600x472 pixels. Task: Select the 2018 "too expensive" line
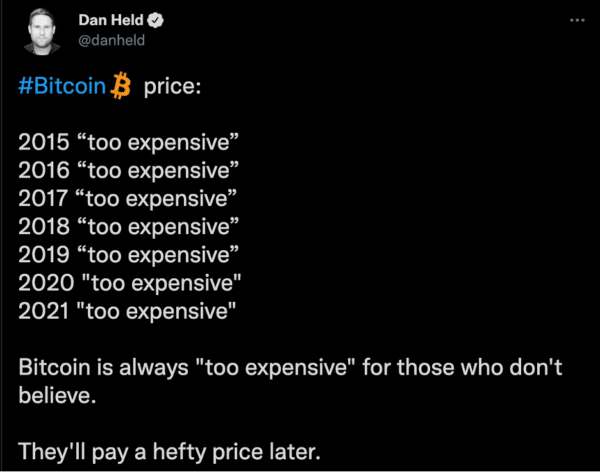129,227
